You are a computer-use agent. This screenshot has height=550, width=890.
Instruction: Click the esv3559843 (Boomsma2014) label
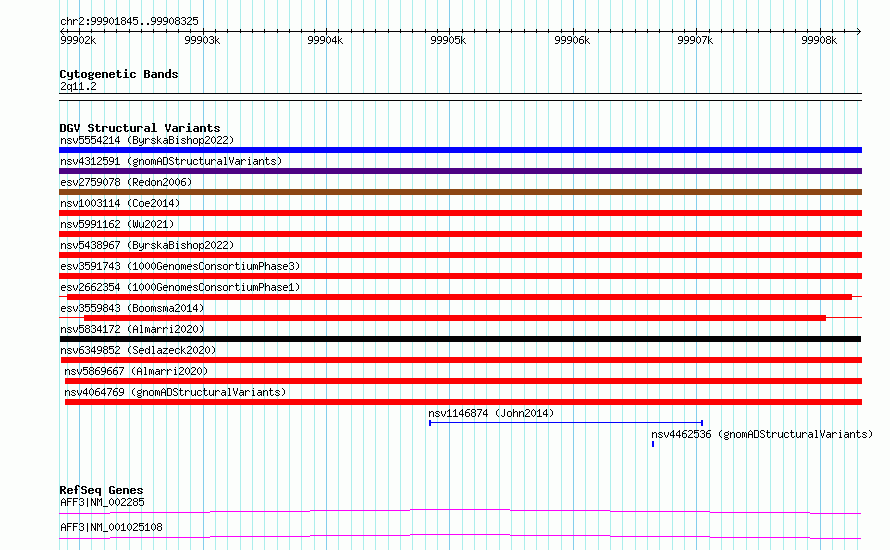coord(132,308)
